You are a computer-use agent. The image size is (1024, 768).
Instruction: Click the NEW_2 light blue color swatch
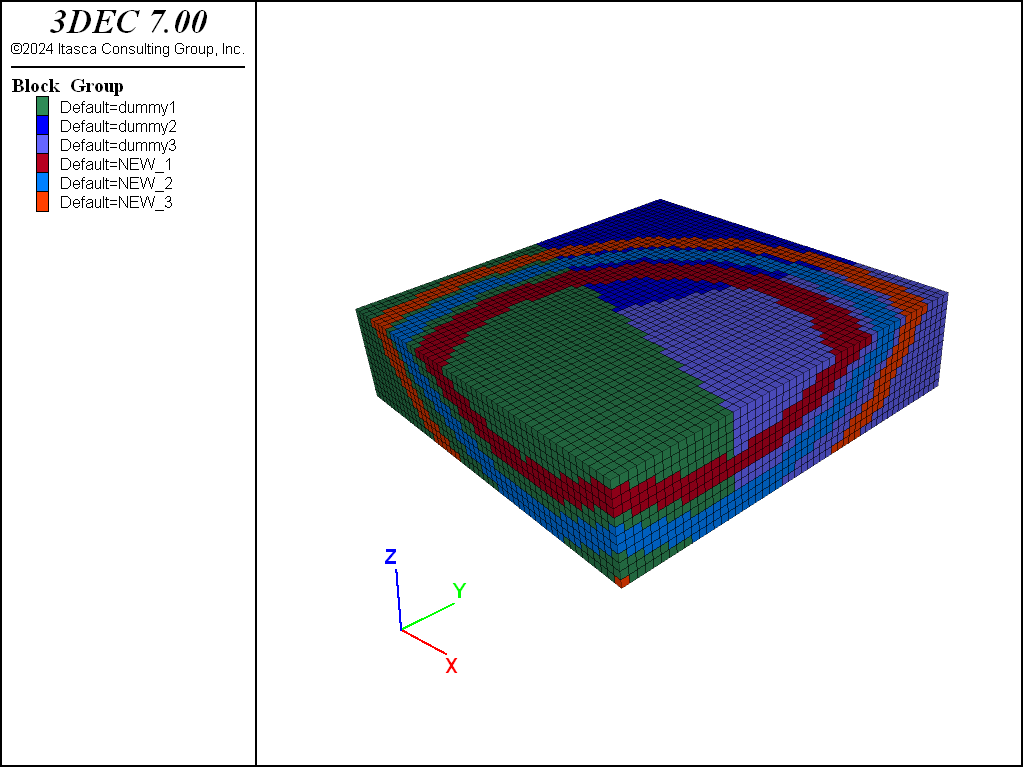pos(42,182)
